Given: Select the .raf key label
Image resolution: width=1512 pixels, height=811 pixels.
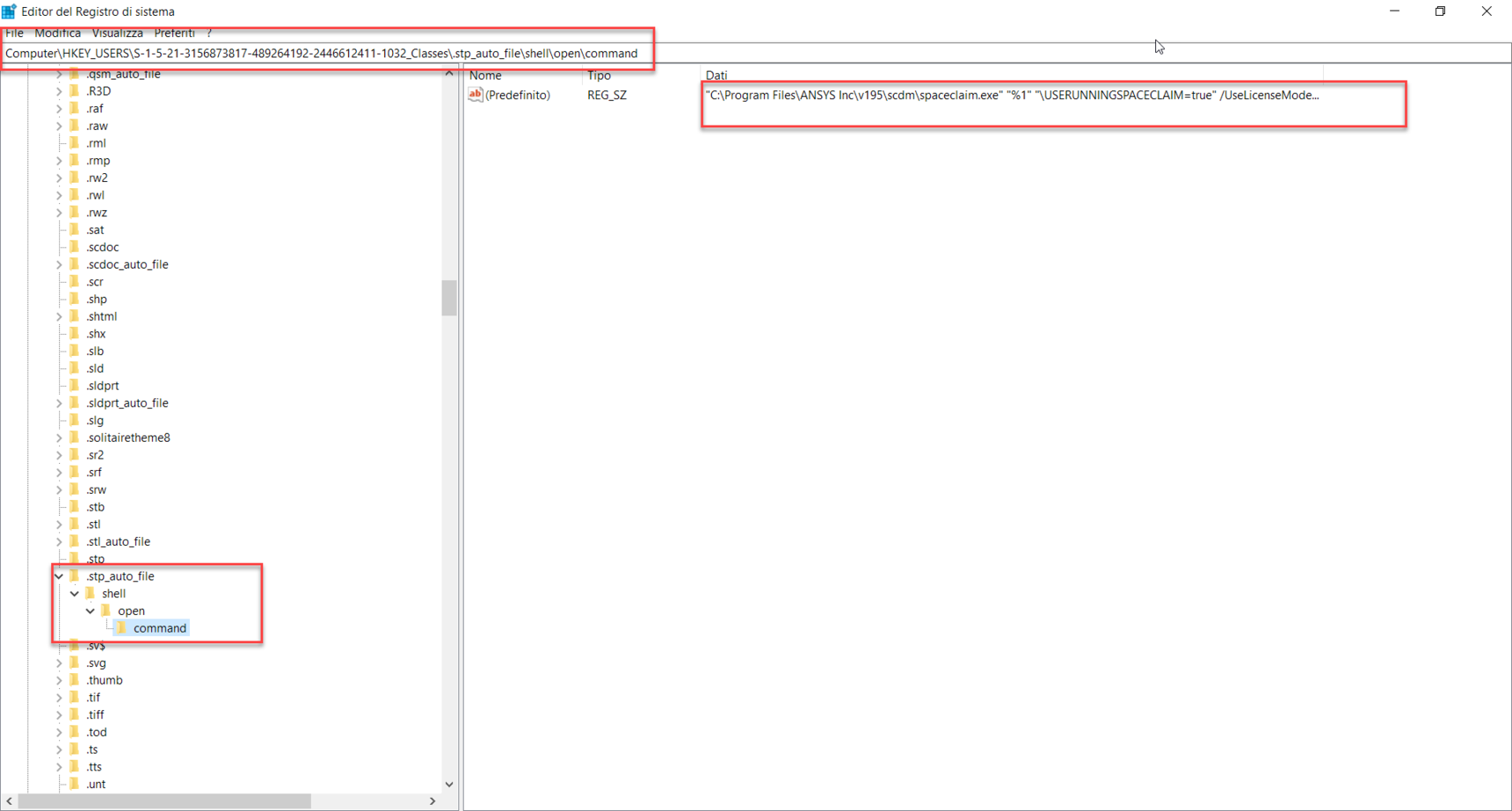Looking at the screenshot, I should click(x=95, y=109).
